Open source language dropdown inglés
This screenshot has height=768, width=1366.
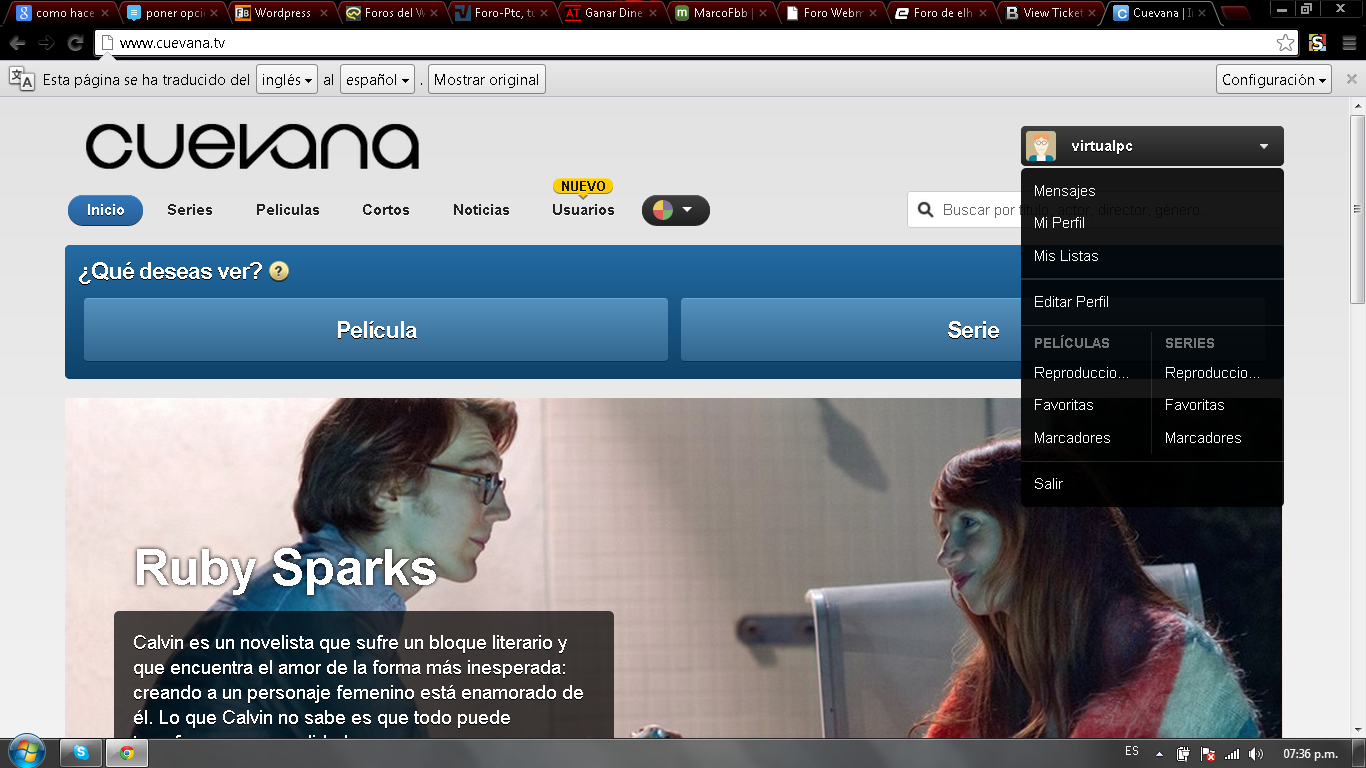point(287,80)
